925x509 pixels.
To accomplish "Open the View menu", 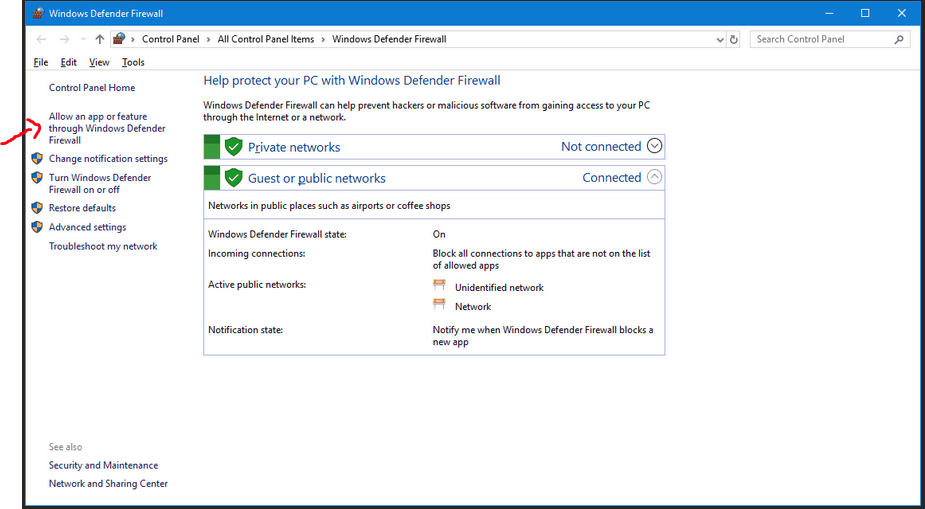I will coord(99,62).
